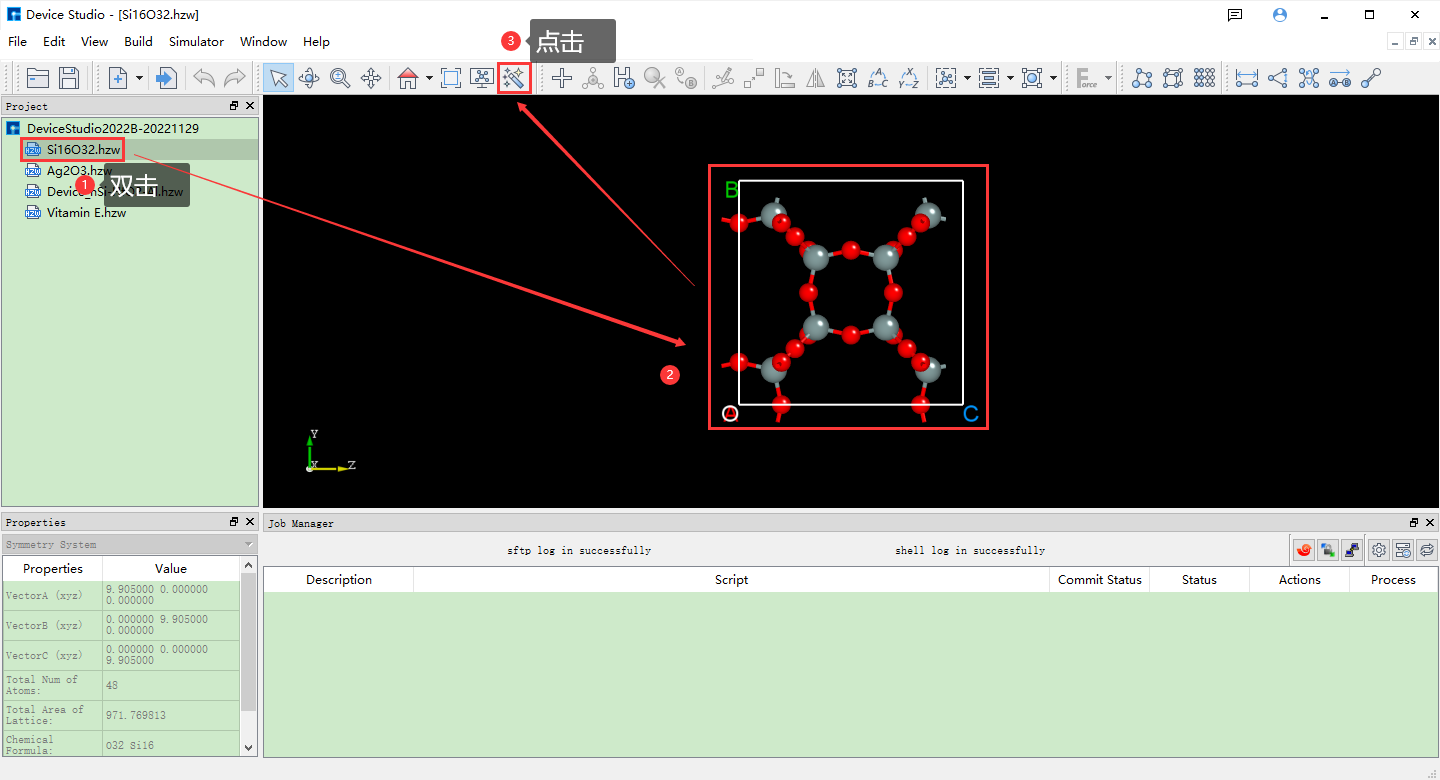This screenshot has height=780, width=1440.
Task: Open the Simulator menu
Action: [196, 41]
